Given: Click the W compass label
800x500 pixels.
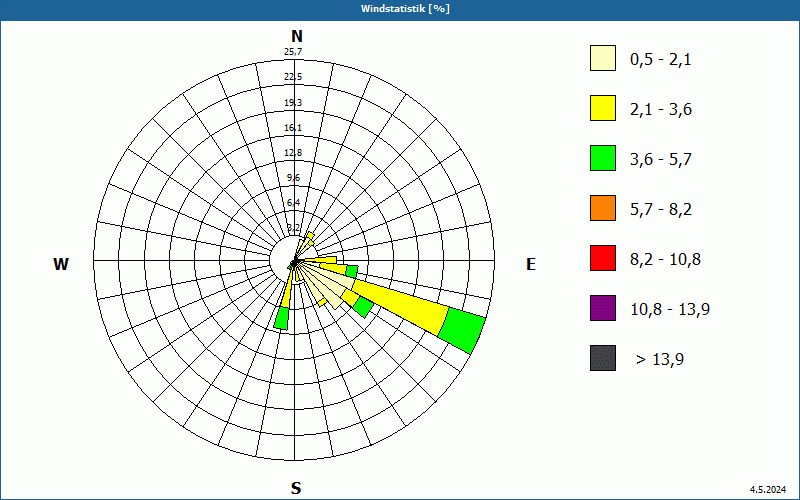Looking at the screenshot, I should pos(61,264).
